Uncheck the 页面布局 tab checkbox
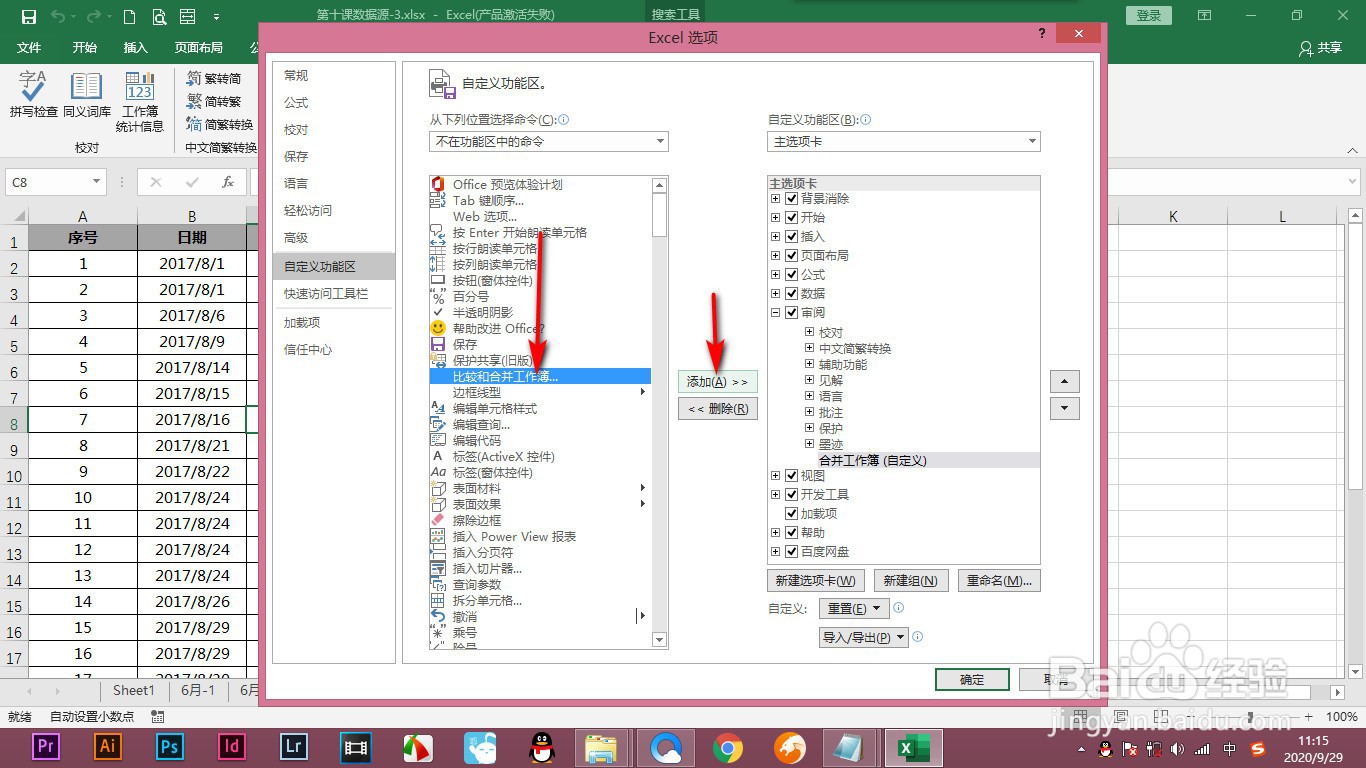This screenshot has width=1366, height=768. tap(792, 256)
